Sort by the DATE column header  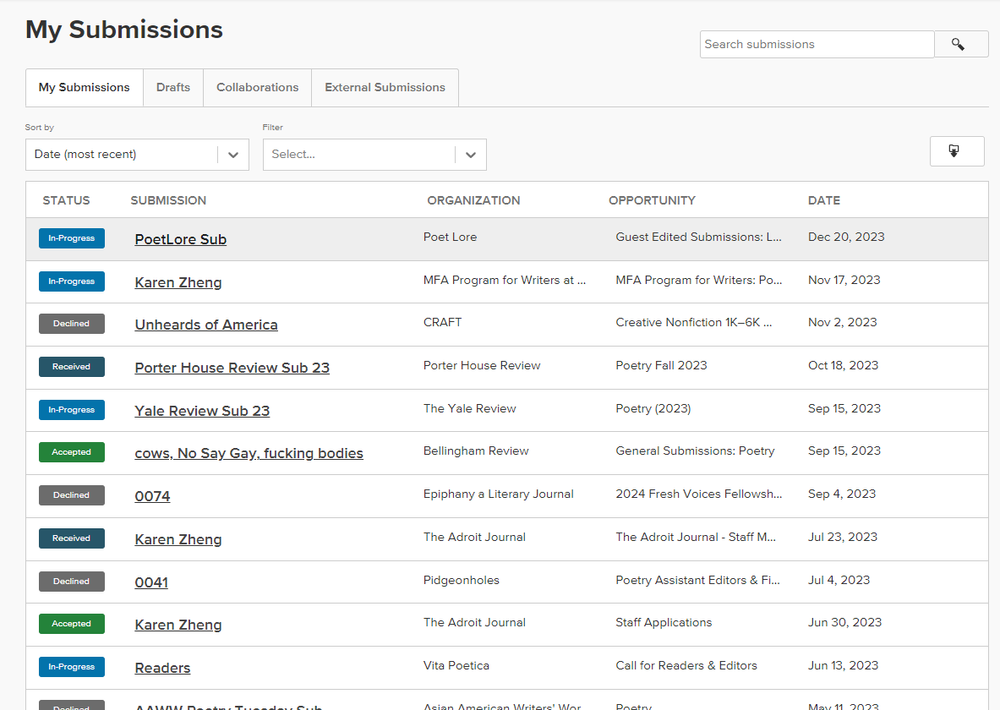click(824, 200)
